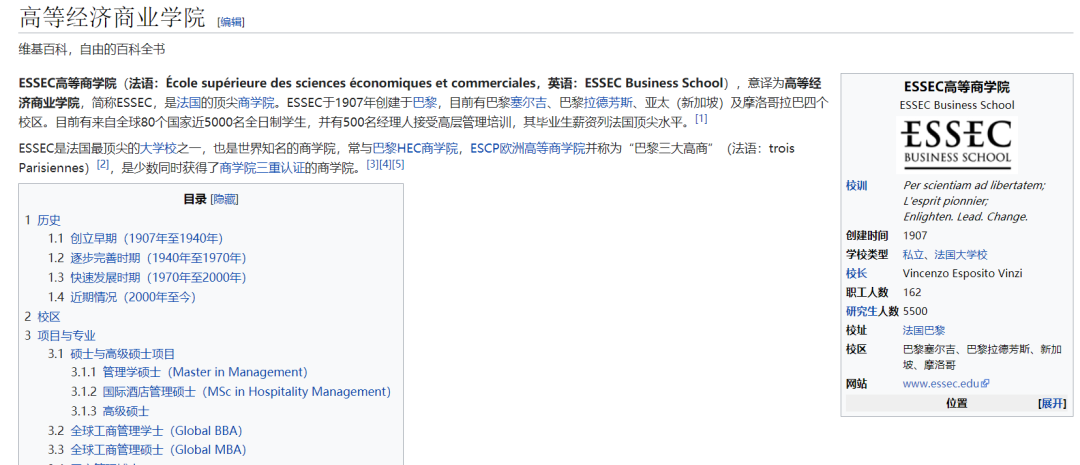Open the 法国大学校 link in infobox
This screenshot has width=1080, height=465.
pos(961,254)
